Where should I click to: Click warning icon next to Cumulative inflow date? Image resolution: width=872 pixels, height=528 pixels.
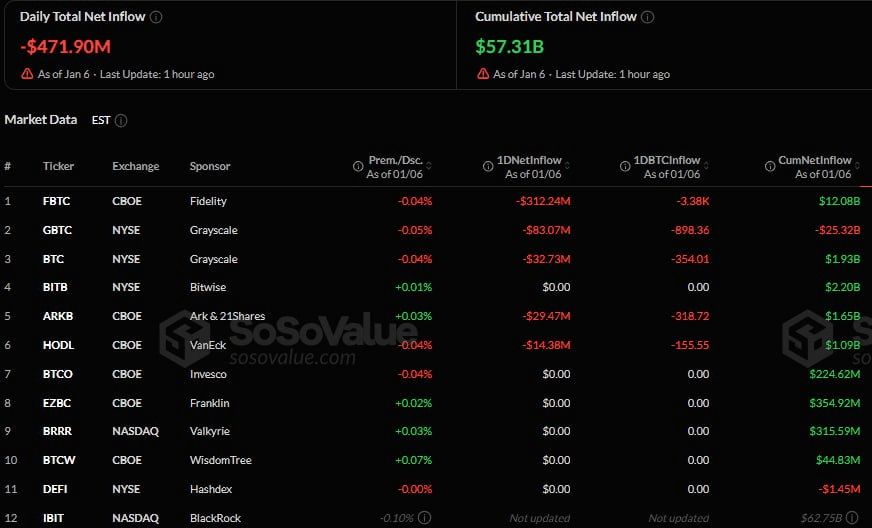[x=483, y=74]
